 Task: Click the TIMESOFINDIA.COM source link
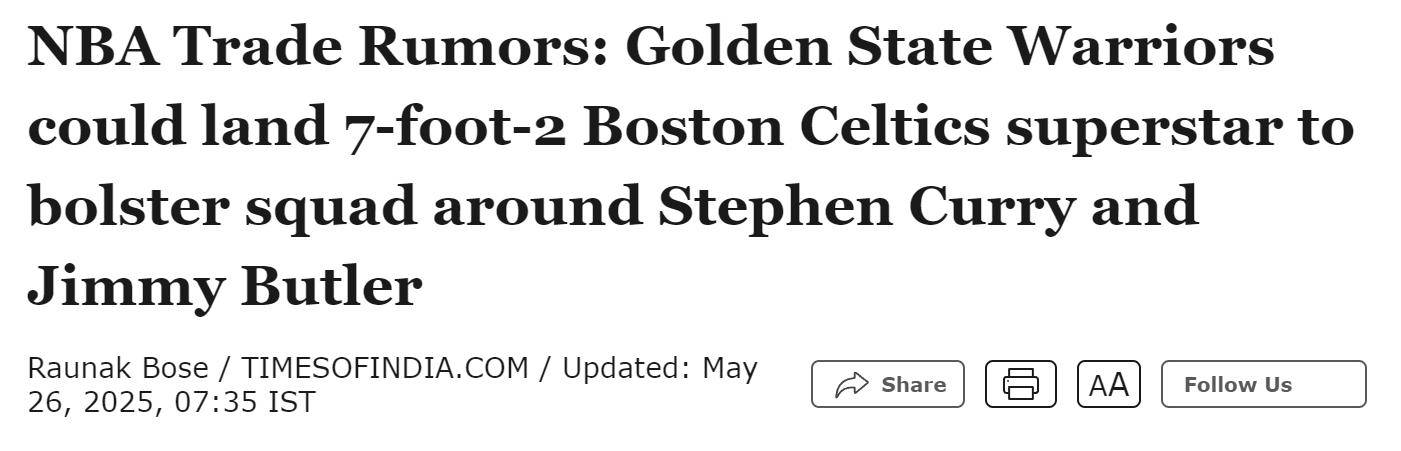point(384,368)
